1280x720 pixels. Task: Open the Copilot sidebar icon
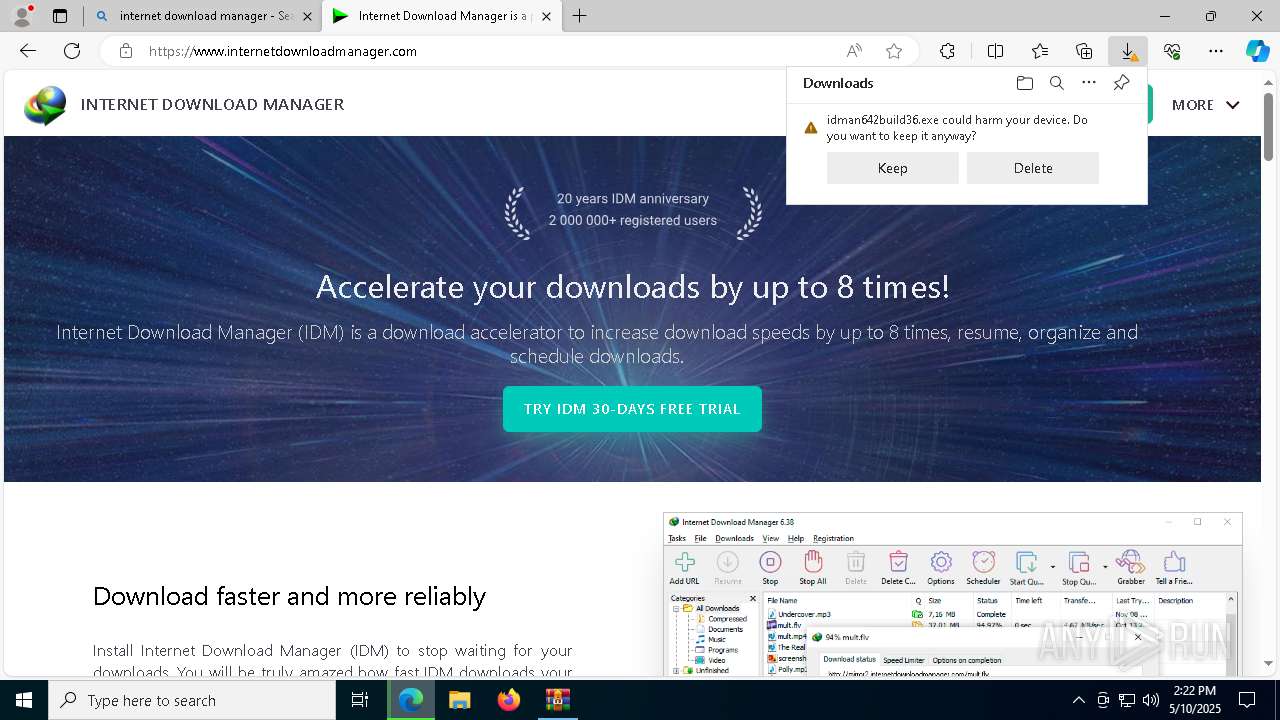[x=1257, y=51]
